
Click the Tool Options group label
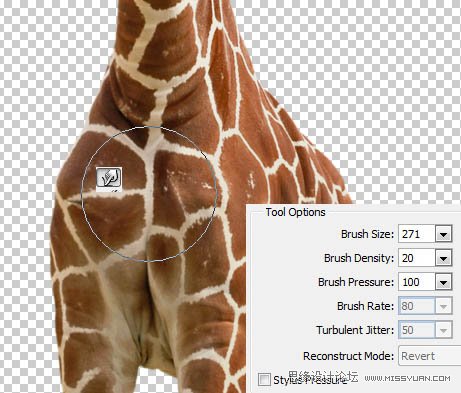point(295,212)
